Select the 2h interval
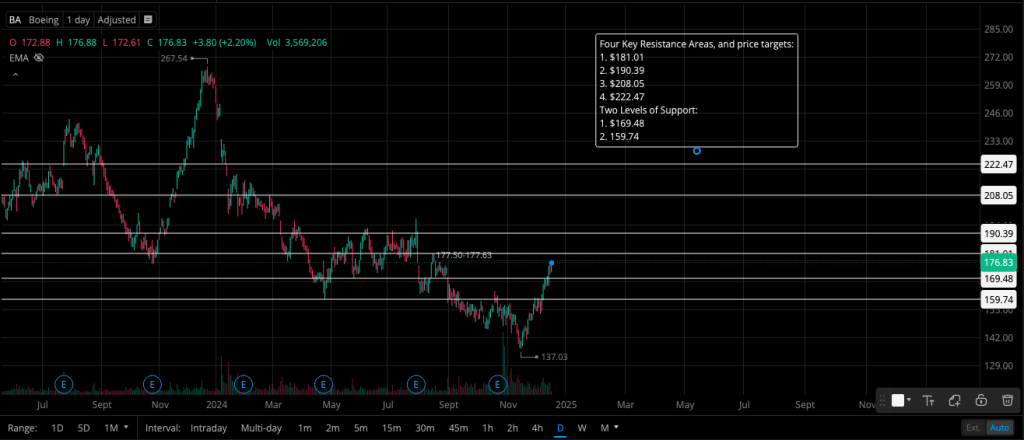Screen dimensions: 1024x440 click(x=512, y=428)
